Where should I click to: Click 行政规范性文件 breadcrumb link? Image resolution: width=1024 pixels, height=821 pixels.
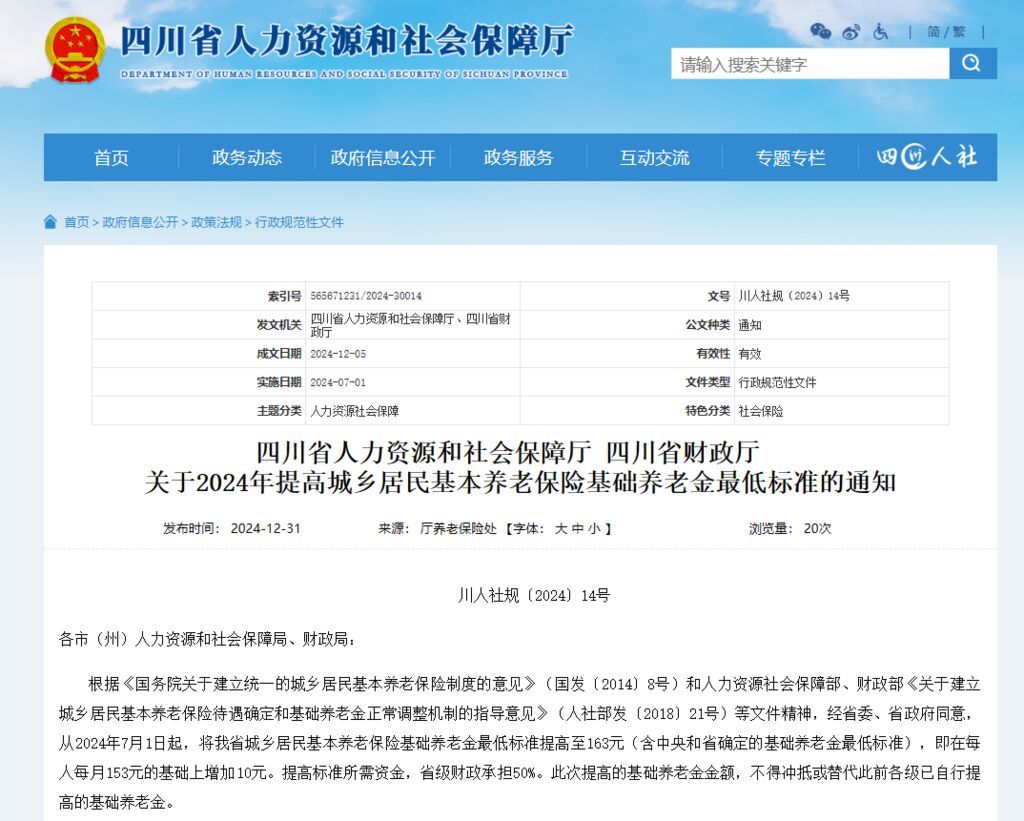point(299,222)
